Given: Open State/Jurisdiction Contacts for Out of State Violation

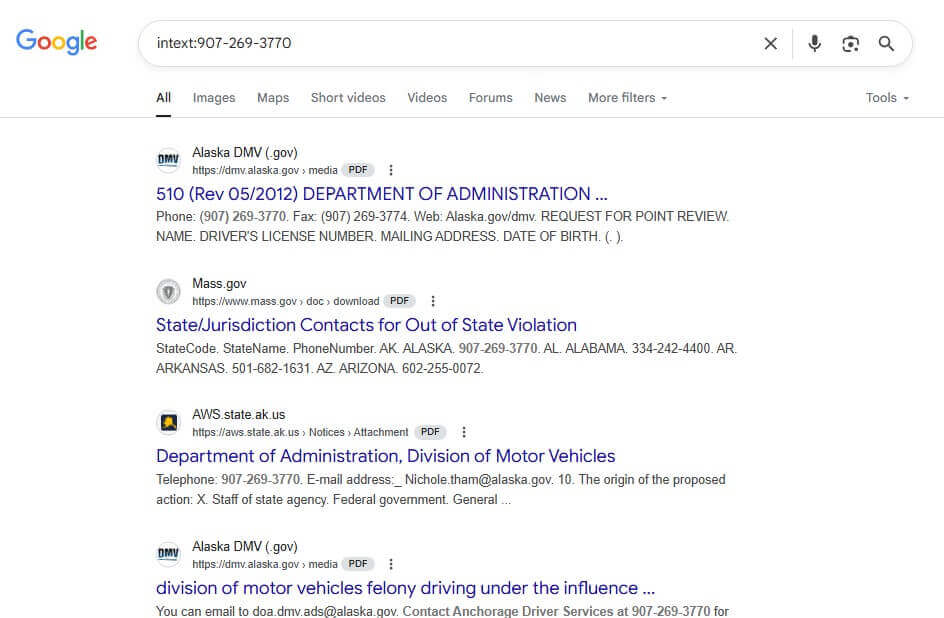Looking at the screenshot, I should tap(366, 325).
